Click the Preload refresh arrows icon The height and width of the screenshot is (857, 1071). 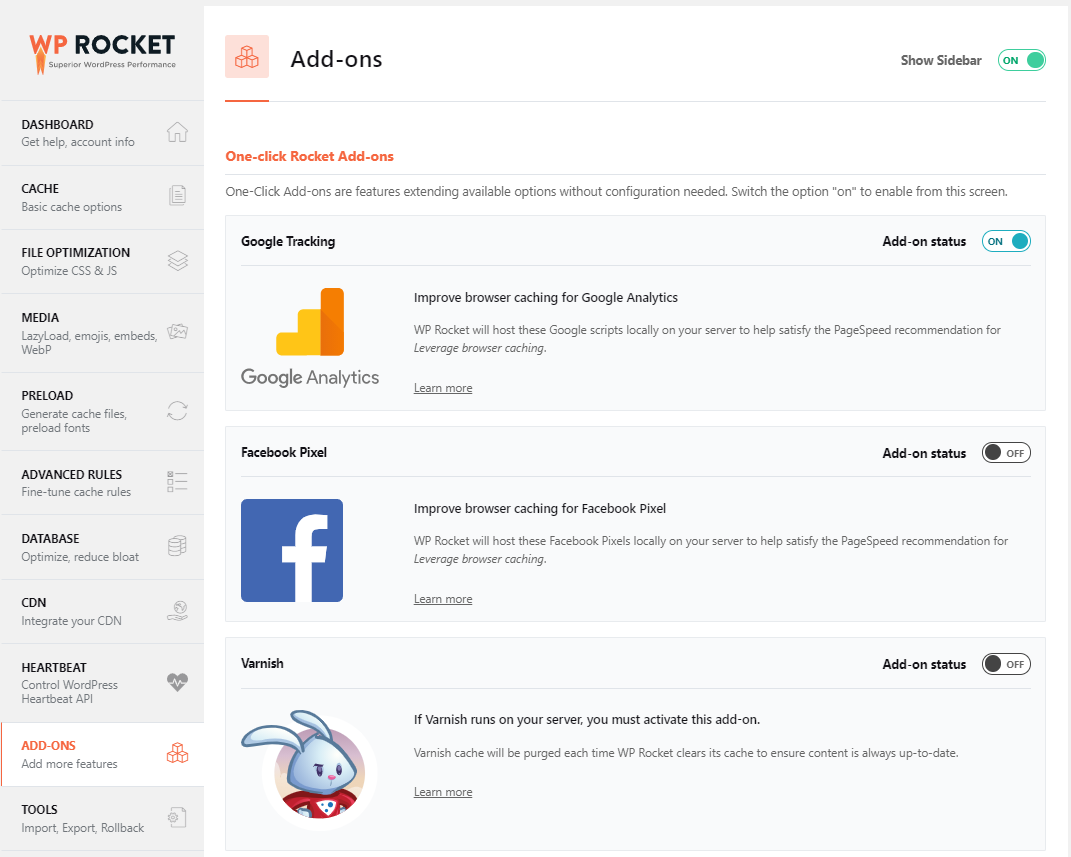tap(177, 410)
